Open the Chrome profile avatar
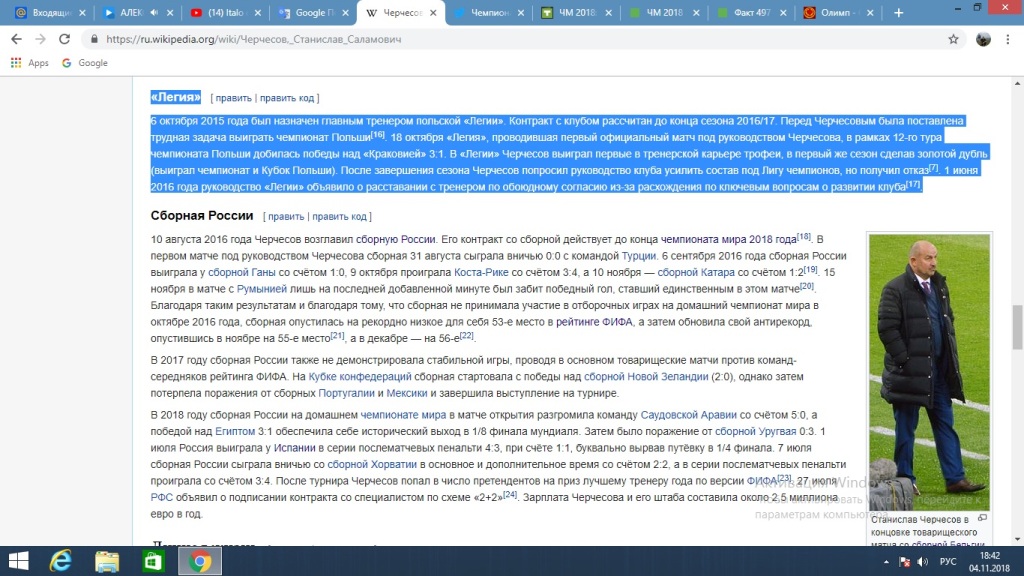Screen dimensions: 1024x576 click(983, 39)
